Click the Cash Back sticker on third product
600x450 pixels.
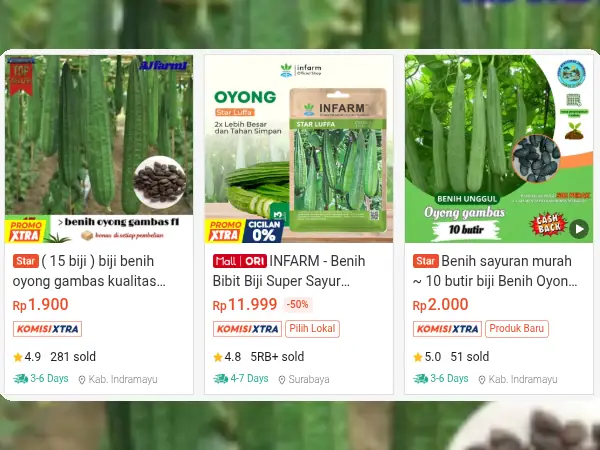coord(548,224)
